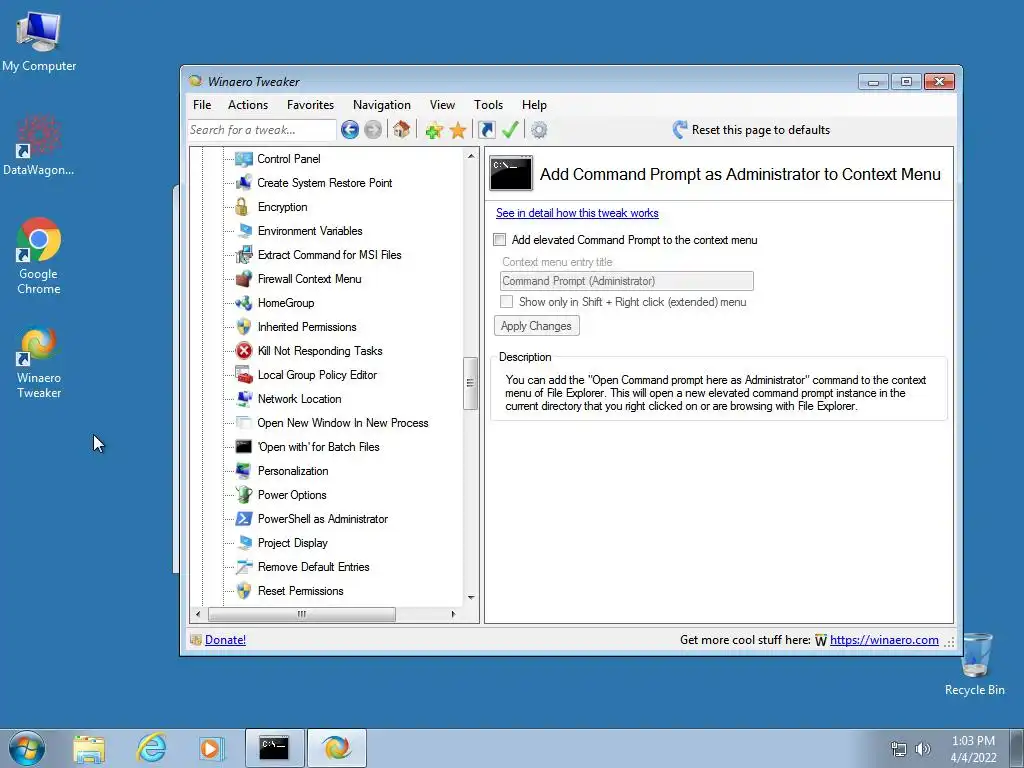
Task: Click the Power Options icon in tree
Action: [x=244, y=494]
